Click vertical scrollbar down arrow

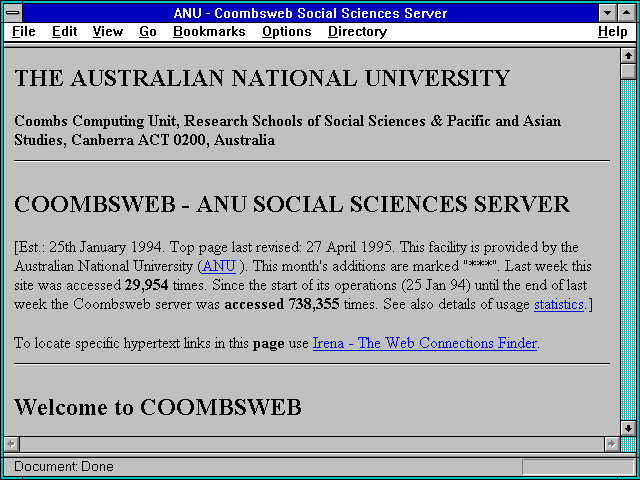click(x=628, y=428)
